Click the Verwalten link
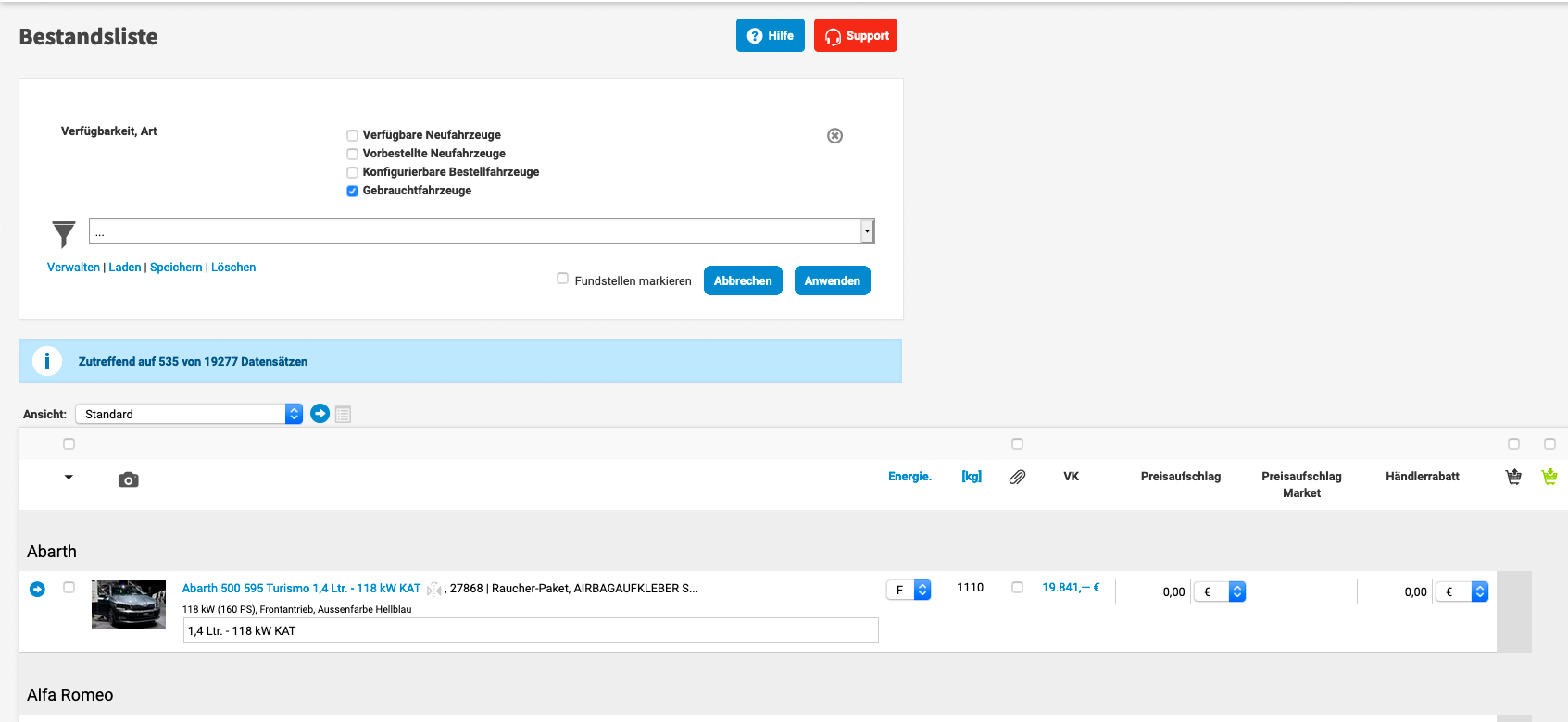1568x722 pixels. pyautogui.click(x=73, y=268)
